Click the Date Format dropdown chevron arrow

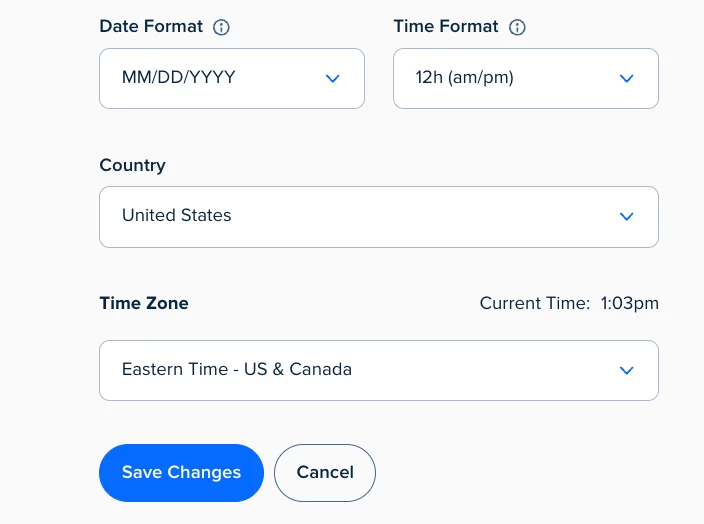click(332, 79)
